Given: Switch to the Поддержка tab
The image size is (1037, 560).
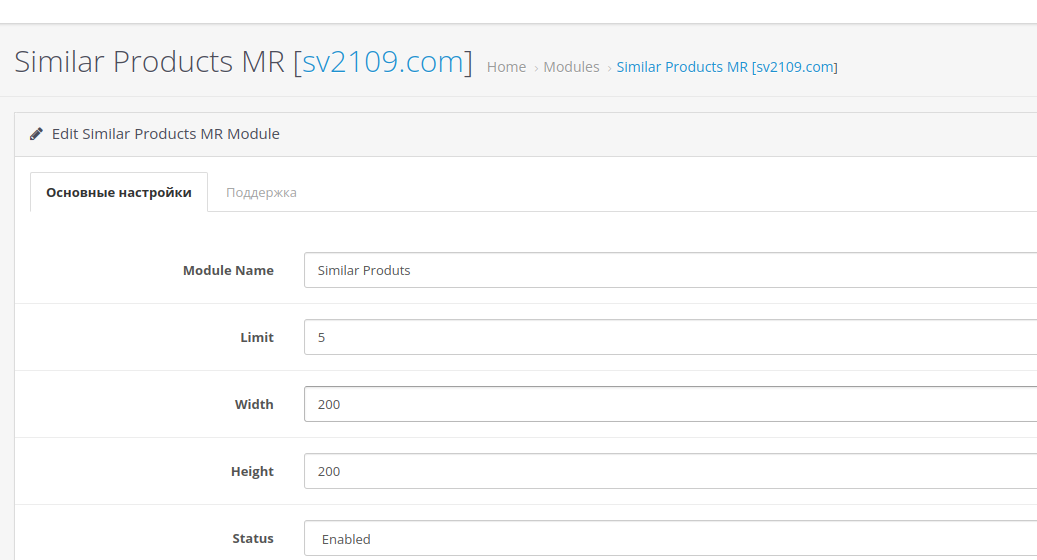Looking at the screenshot, I should pos(261,192).
